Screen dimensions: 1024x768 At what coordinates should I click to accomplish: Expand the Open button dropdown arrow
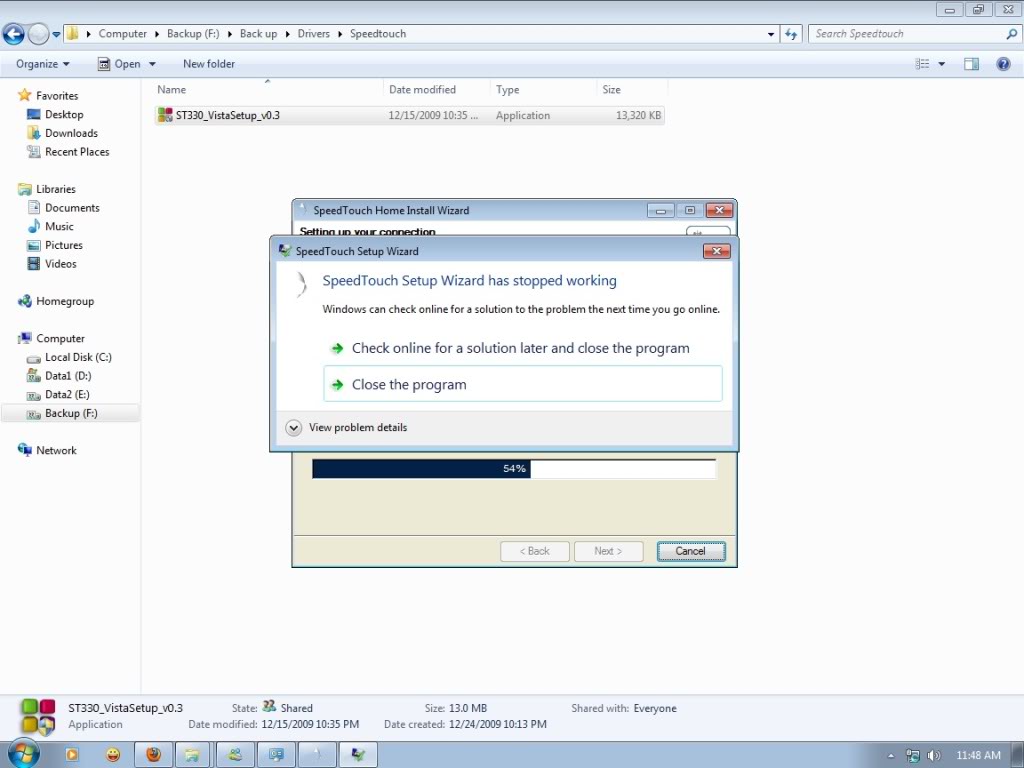coord(152,64)
